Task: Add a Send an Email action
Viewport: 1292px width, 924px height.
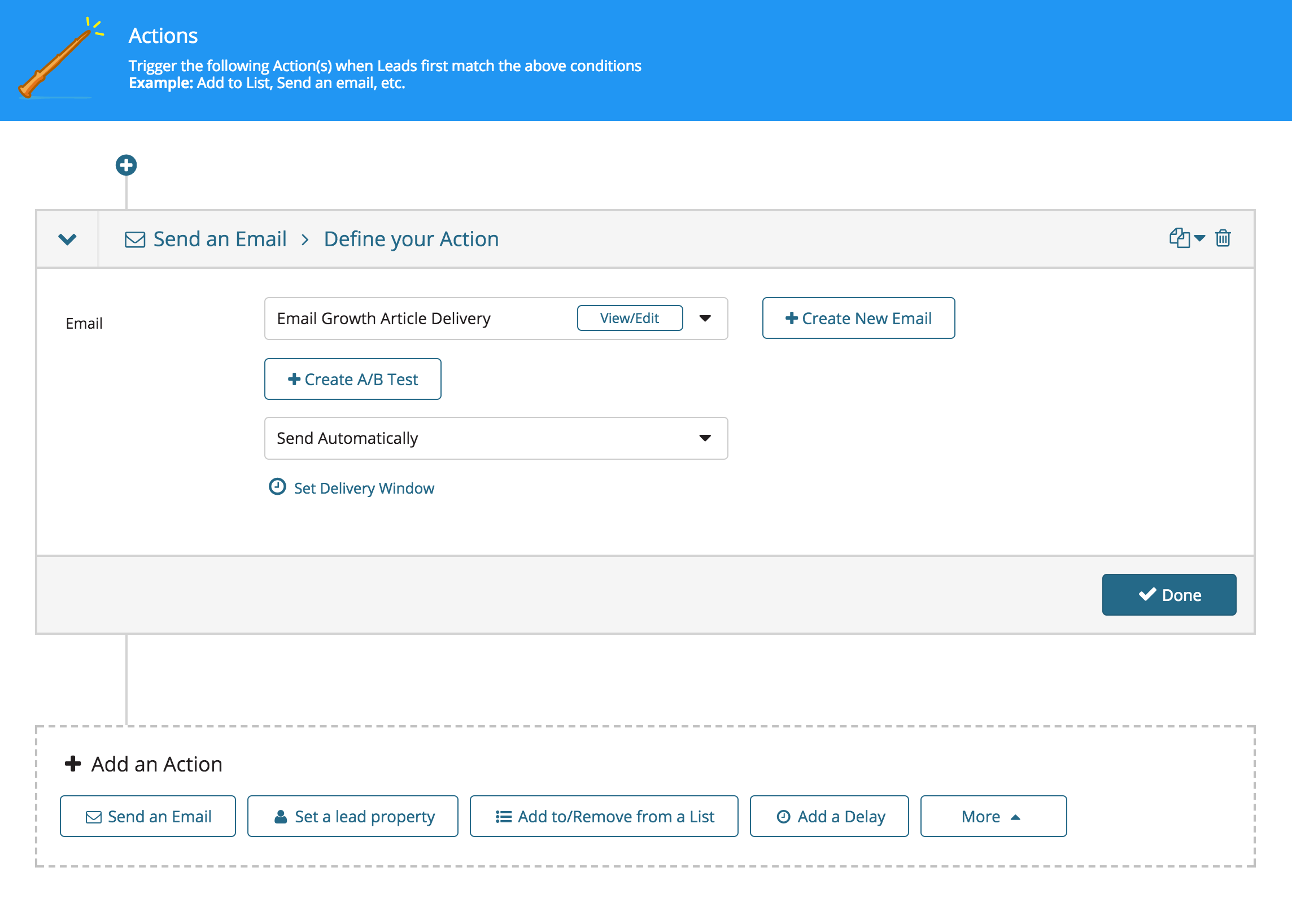Action: tap(148, 817)
